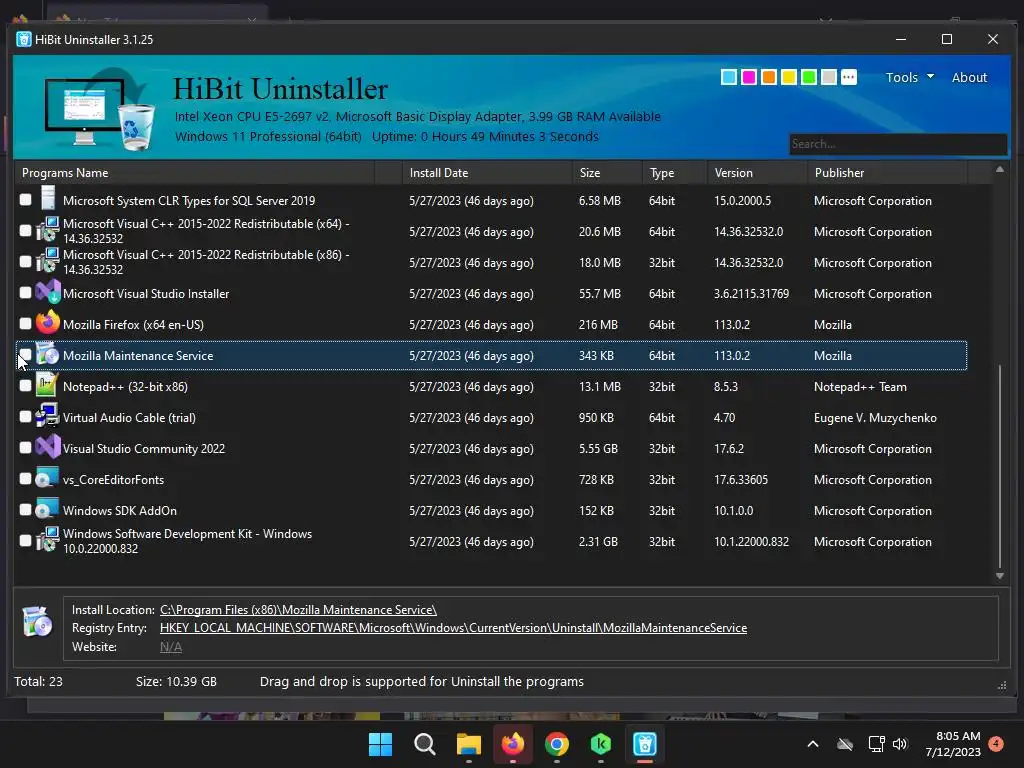This screenshot has height=768, width=1024.
Task: Open the green K app in taskbar
Action: pyautogui.click(x=601, y=744)
